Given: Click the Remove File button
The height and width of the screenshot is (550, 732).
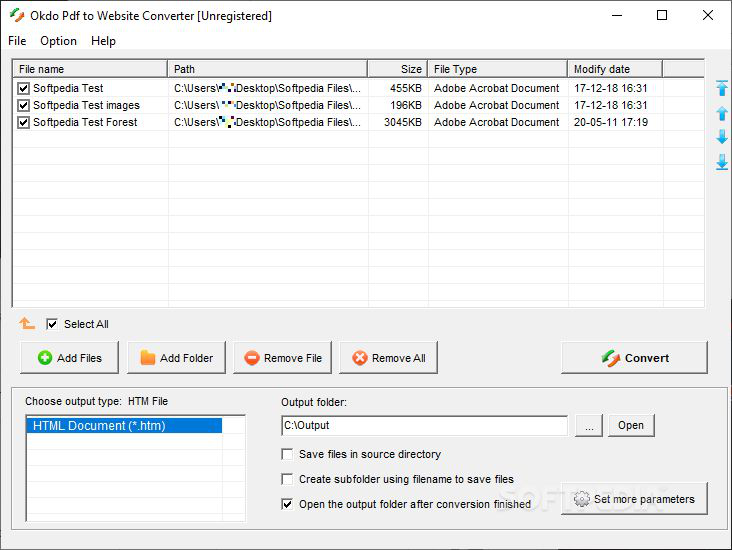Looking at the screenshot, I should (282, 358).
